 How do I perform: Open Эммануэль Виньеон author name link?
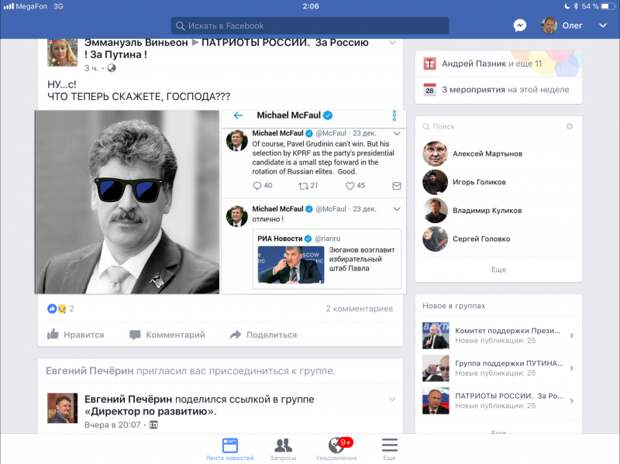(136, 43)
